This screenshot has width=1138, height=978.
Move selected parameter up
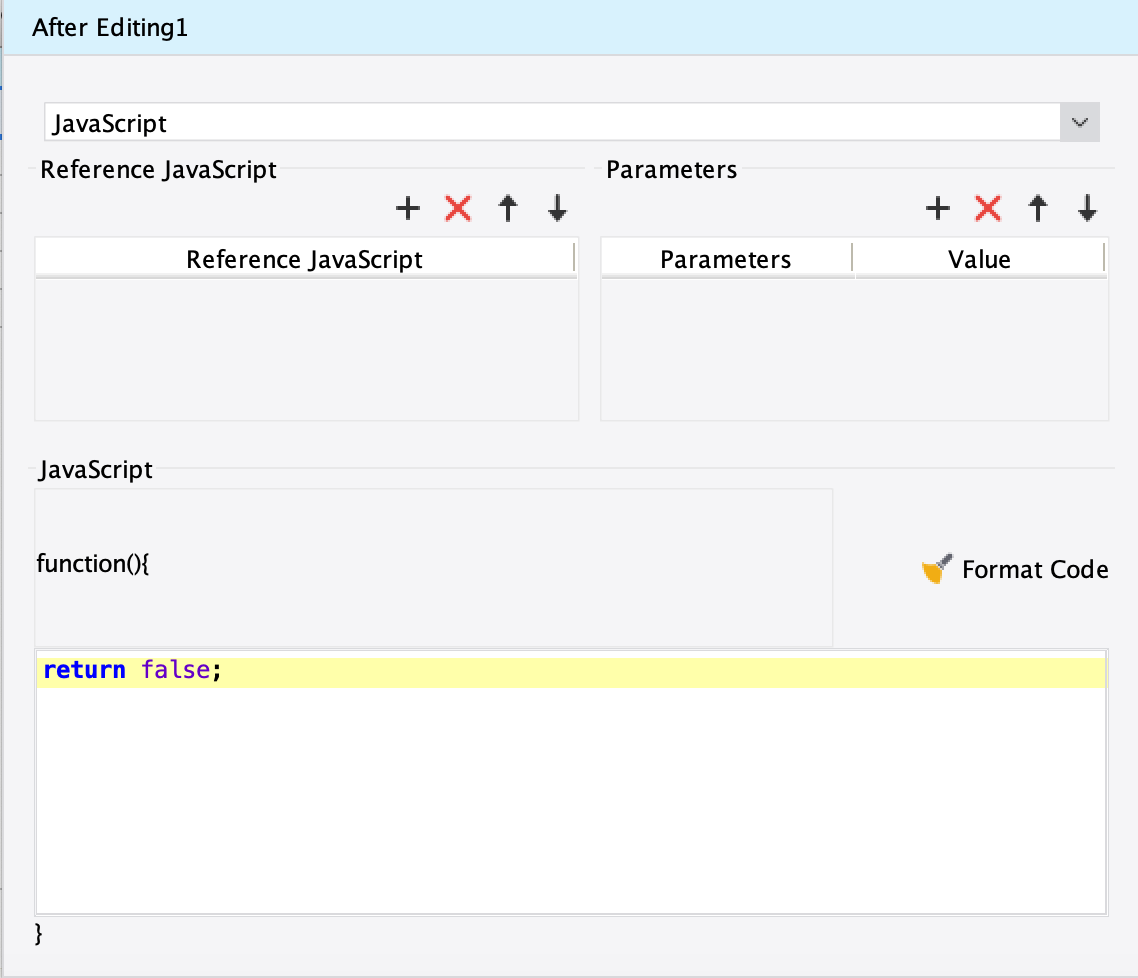(1038, 208)
